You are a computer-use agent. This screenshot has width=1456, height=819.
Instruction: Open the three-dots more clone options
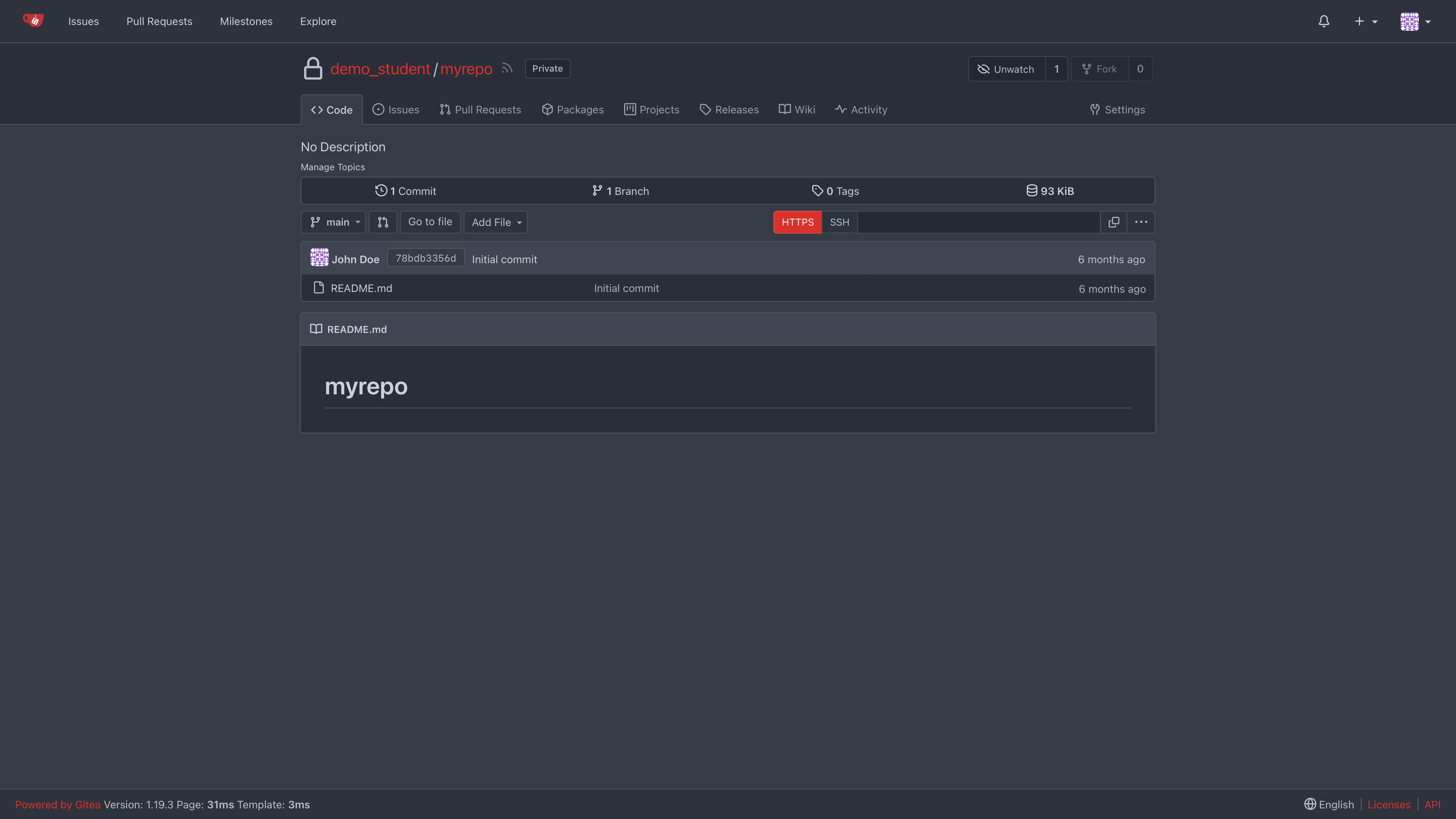tap(1141, 222)
